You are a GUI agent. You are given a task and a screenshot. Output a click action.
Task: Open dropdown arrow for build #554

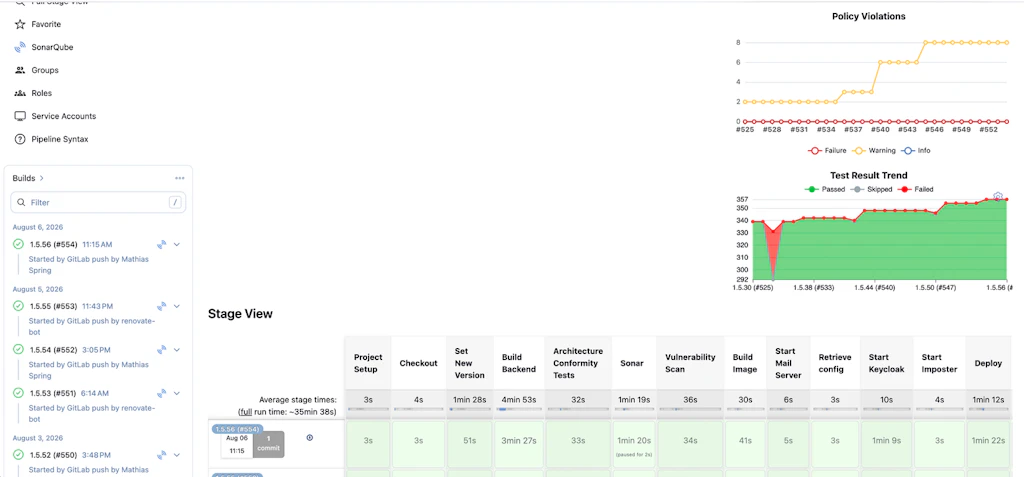point(177,244)
